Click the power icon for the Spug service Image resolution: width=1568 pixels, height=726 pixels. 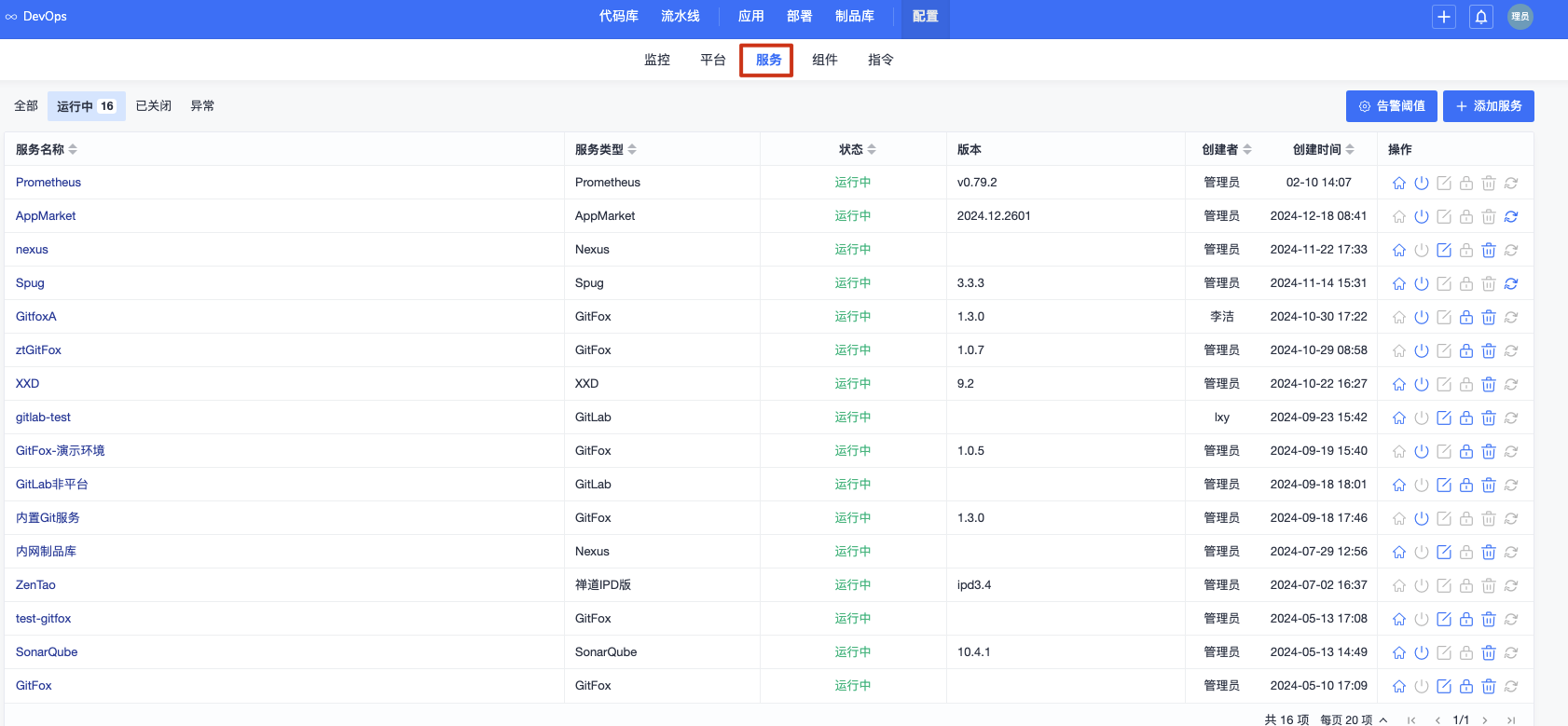1422,283
